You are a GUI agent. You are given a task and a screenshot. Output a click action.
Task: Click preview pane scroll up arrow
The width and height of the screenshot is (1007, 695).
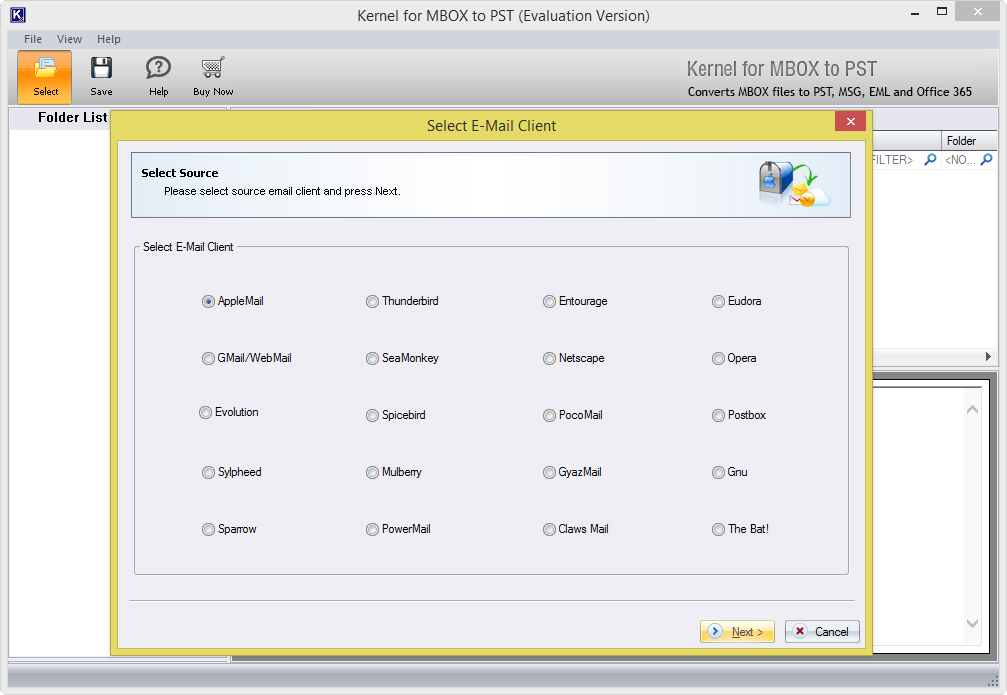(x=972, y=410)
